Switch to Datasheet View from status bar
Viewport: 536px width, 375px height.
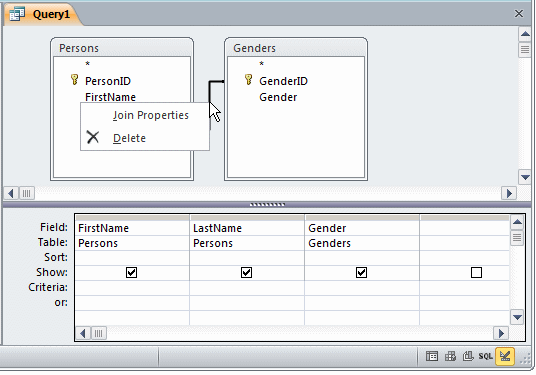[432, 356]
